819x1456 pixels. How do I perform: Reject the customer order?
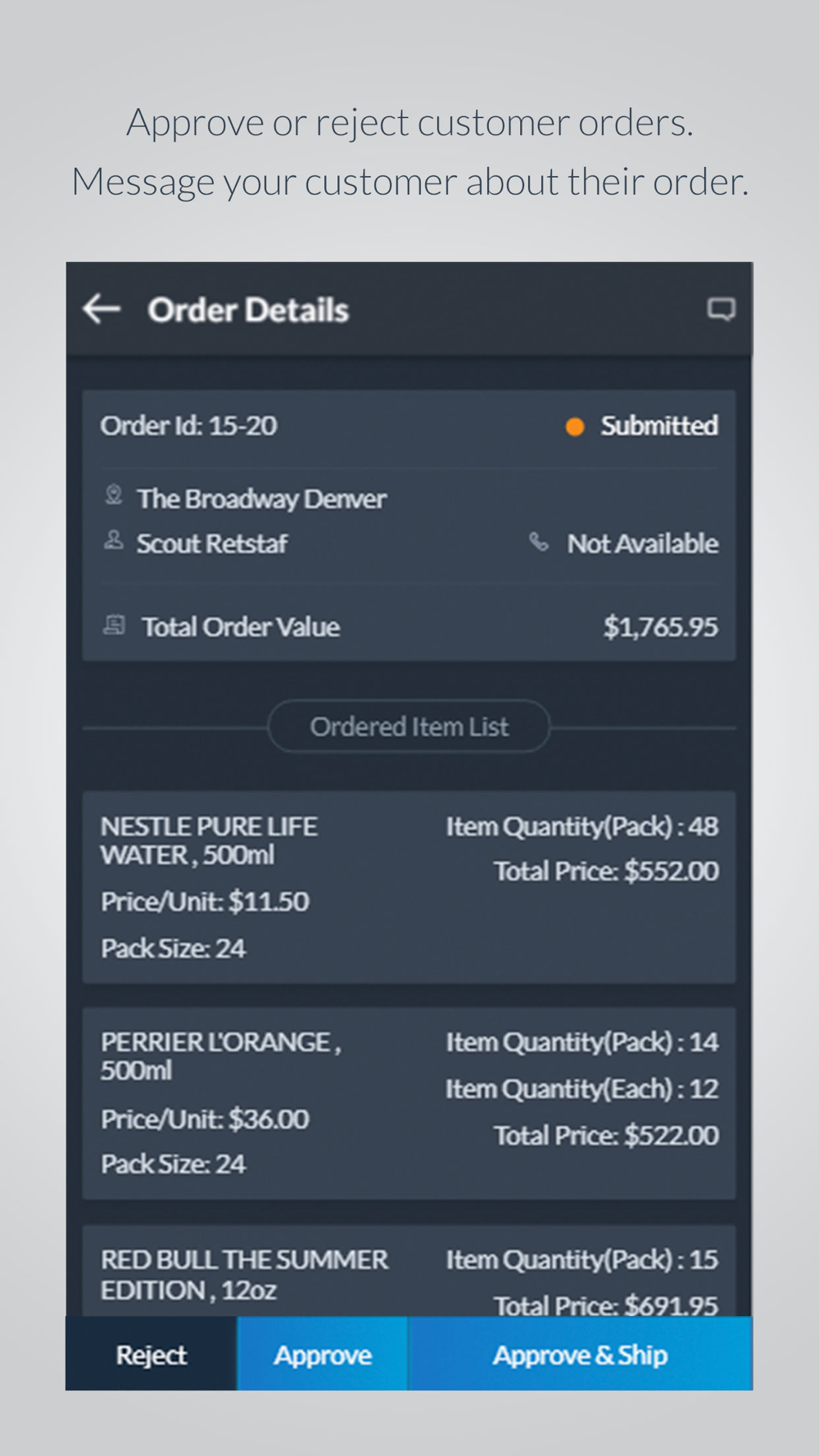click(x=152, y=1354)
